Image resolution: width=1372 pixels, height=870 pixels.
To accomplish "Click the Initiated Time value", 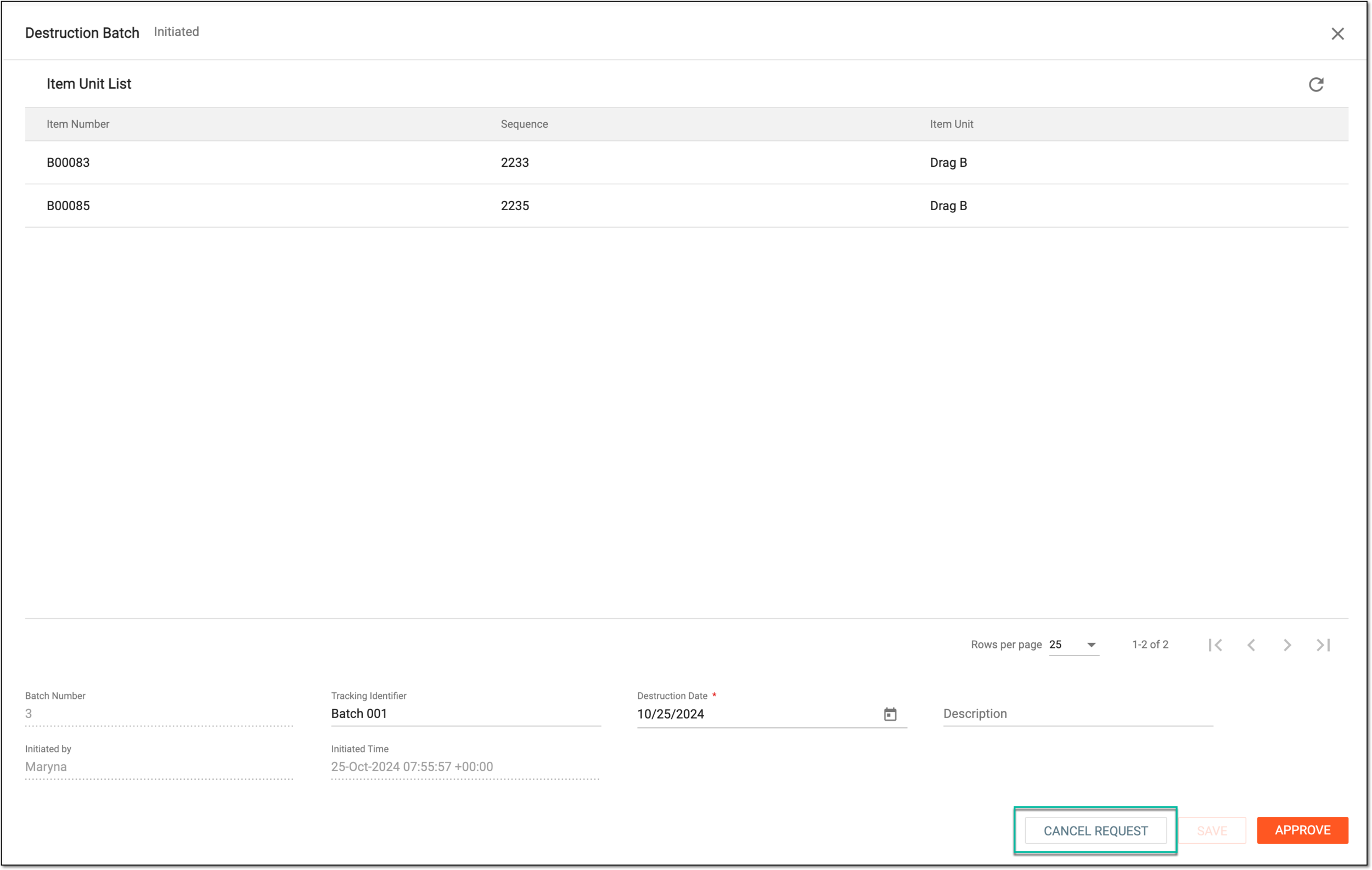I will tap(412, 766).
